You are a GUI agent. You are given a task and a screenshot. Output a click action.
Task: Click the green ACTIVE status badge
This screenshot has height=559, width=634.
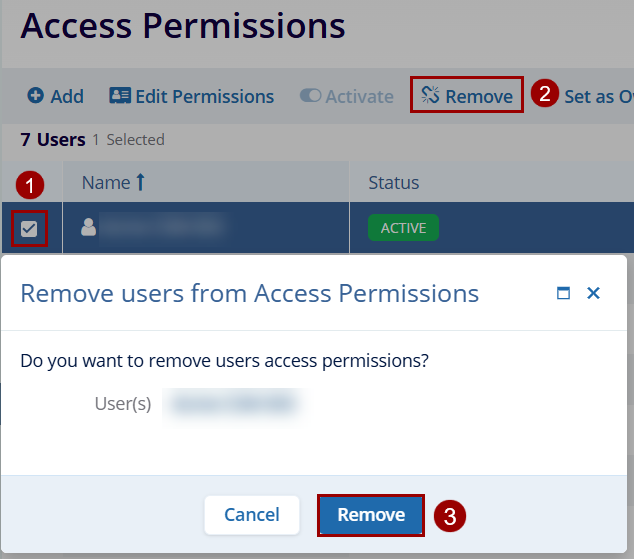pos(403,228)
